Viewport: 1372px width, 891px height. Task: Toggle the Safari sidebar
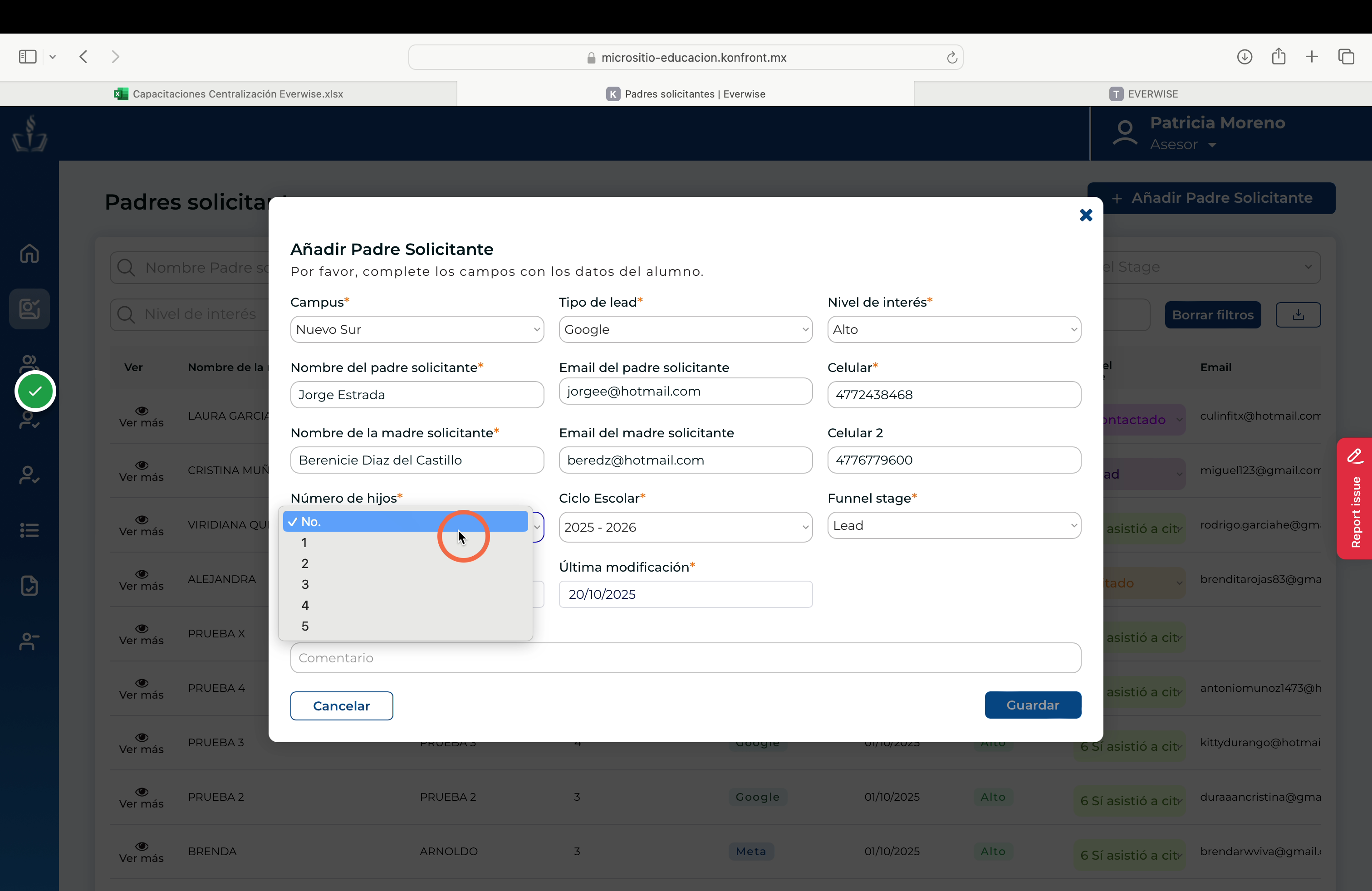(28, 56)
